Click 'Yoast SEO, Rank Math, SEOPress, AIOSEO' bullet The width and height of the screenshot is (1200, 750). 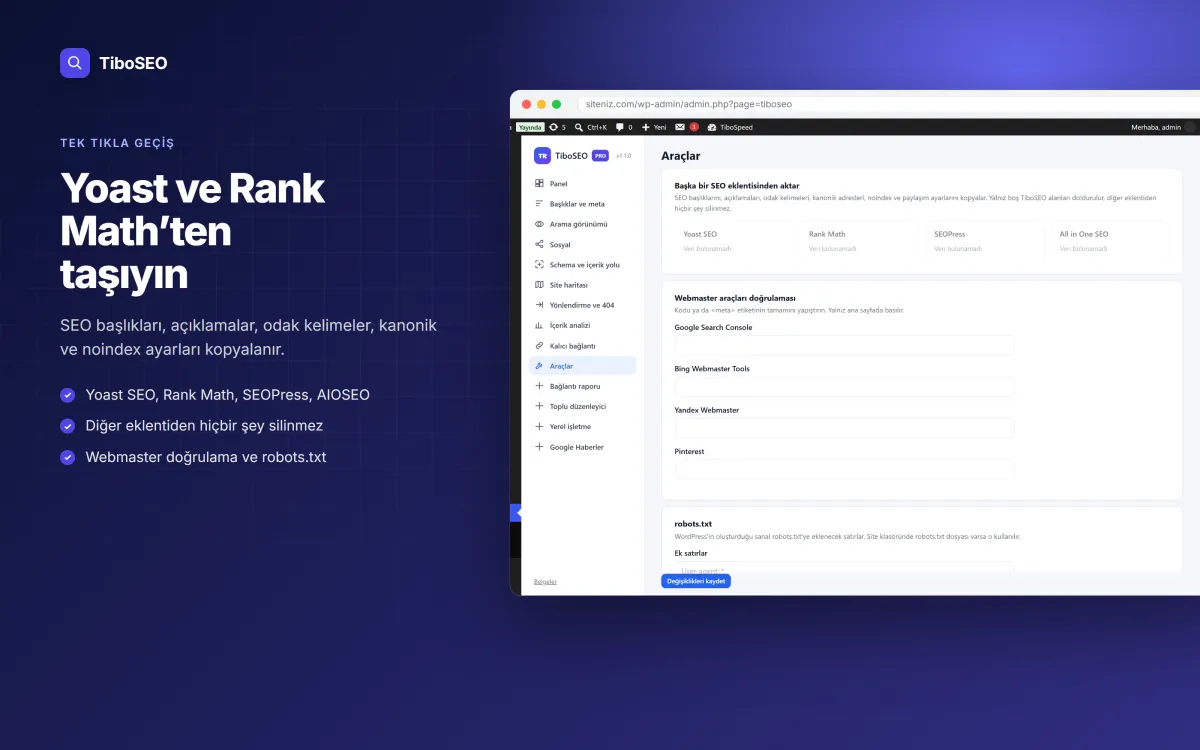pos(228,395)
